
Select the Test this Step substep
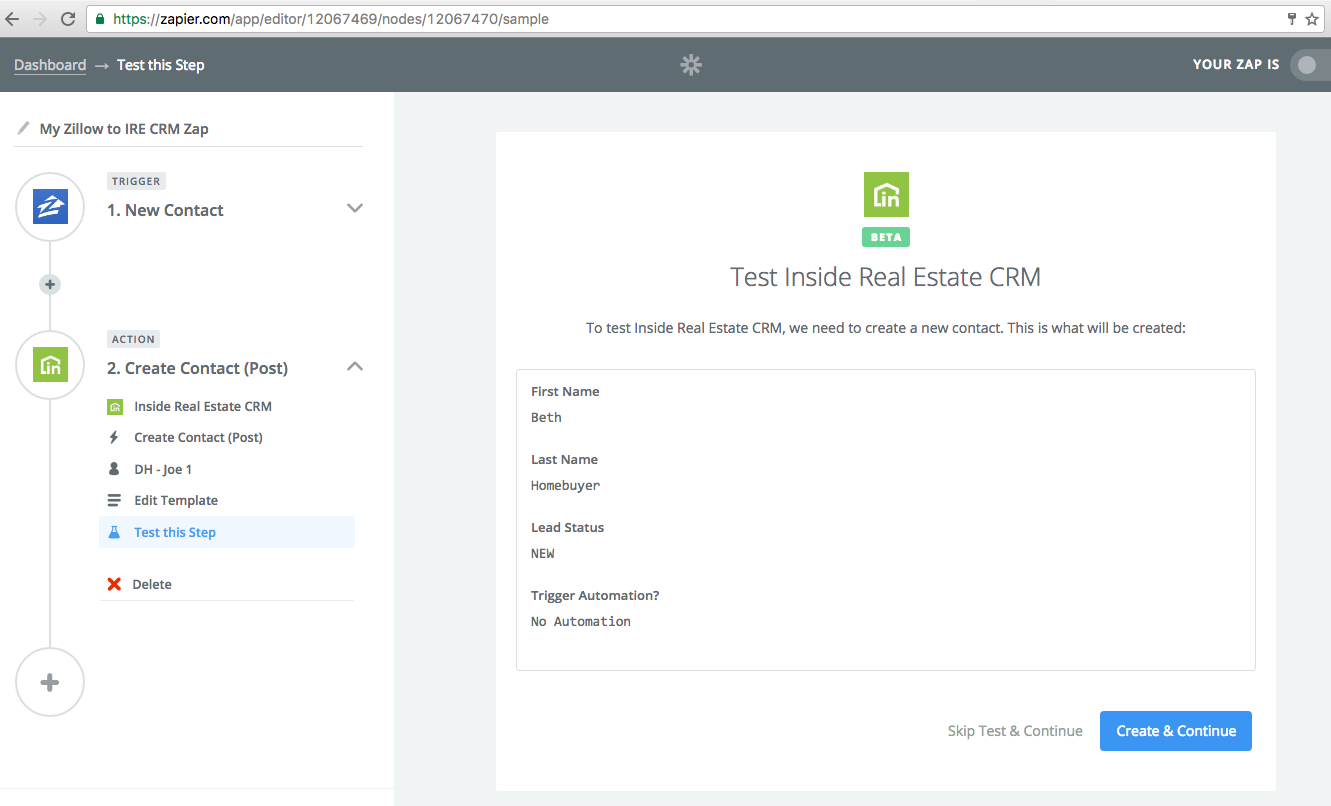point(227,532)
